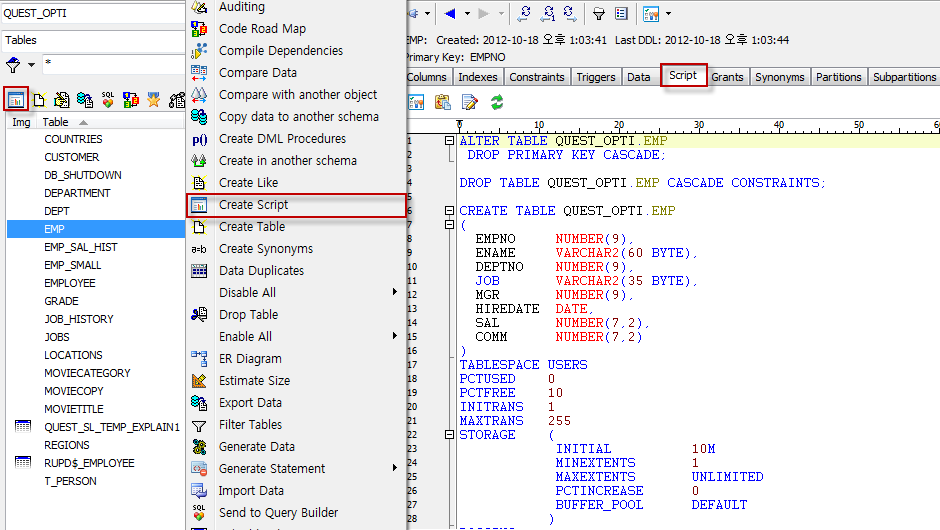Choose Create Script from the context menu

point(253,205)
